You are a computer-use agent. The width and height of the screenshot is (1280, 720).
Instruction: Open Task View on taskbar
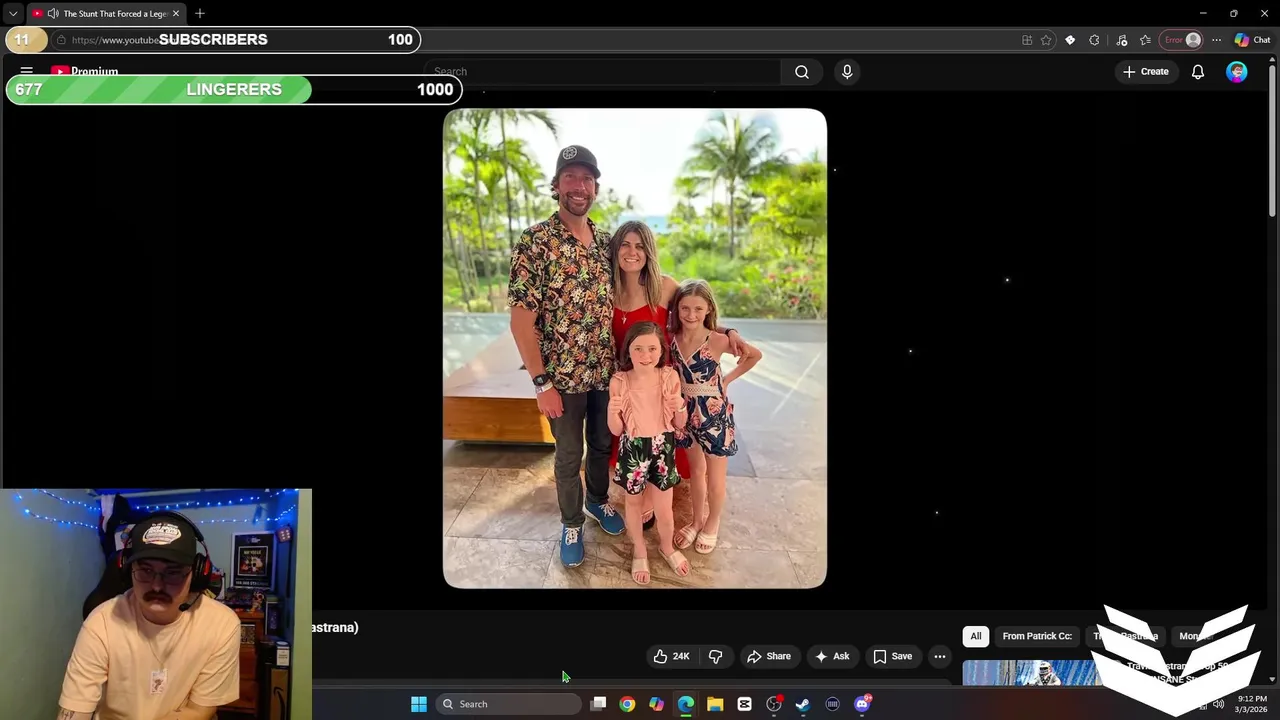[x=598, y=704]
